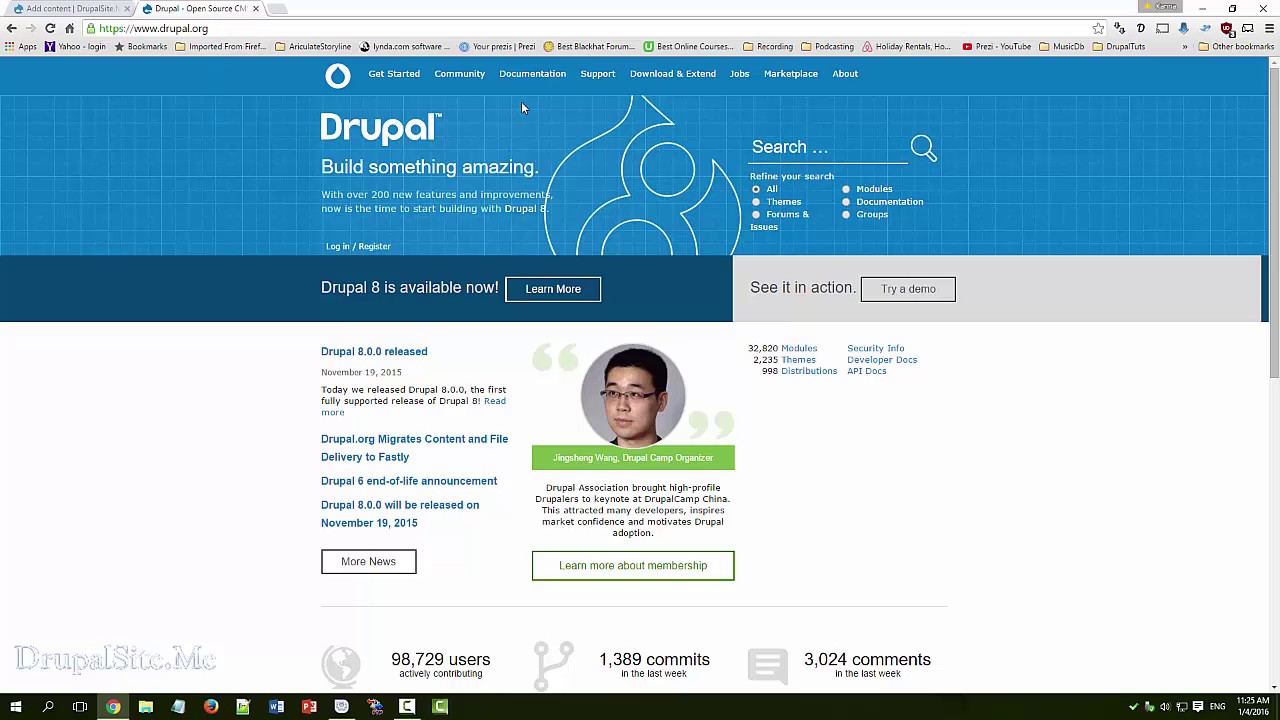Open the 'API Docs' link
Screen dimensions: 1280x720
pyautogui.click(x=867, y=371)
